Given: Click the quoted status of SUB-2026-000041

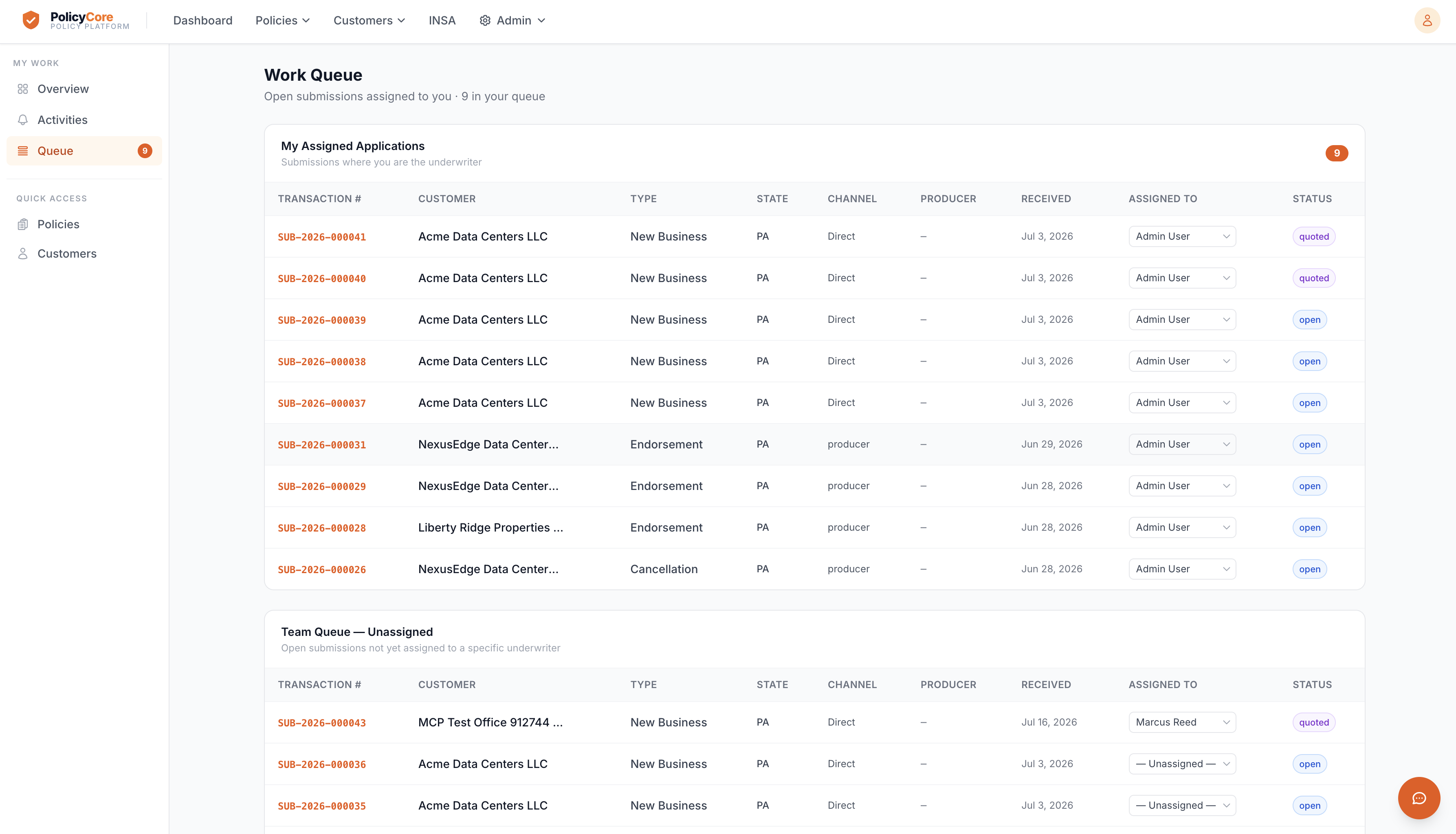Looking at the screenshot, I should tap(1313, 236).
